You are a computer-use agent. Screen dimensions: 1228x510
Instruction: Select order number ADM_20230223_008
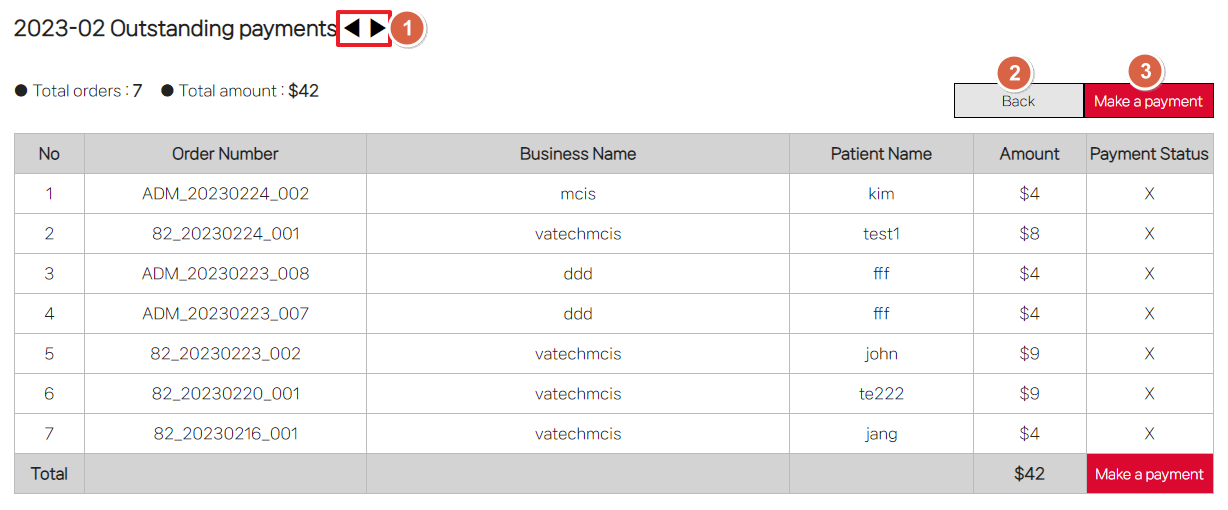click(225, 274)
